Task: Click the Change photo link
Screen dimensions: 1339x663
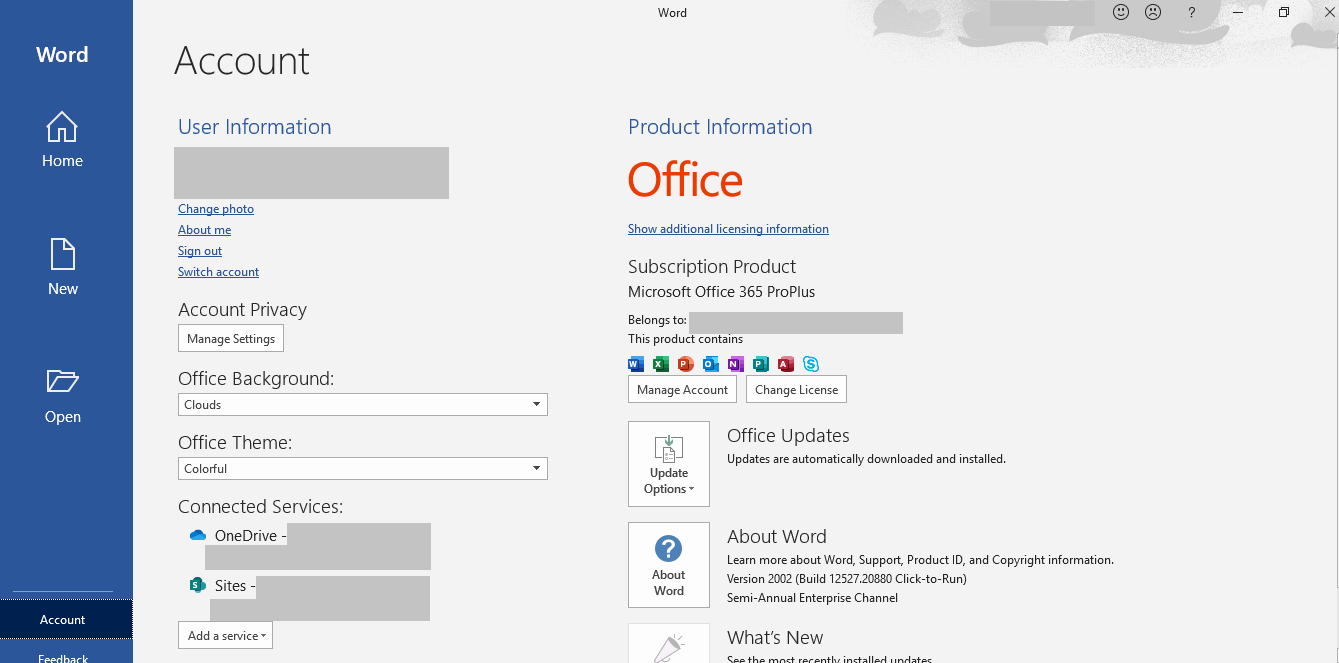Action: coord(216,209)
